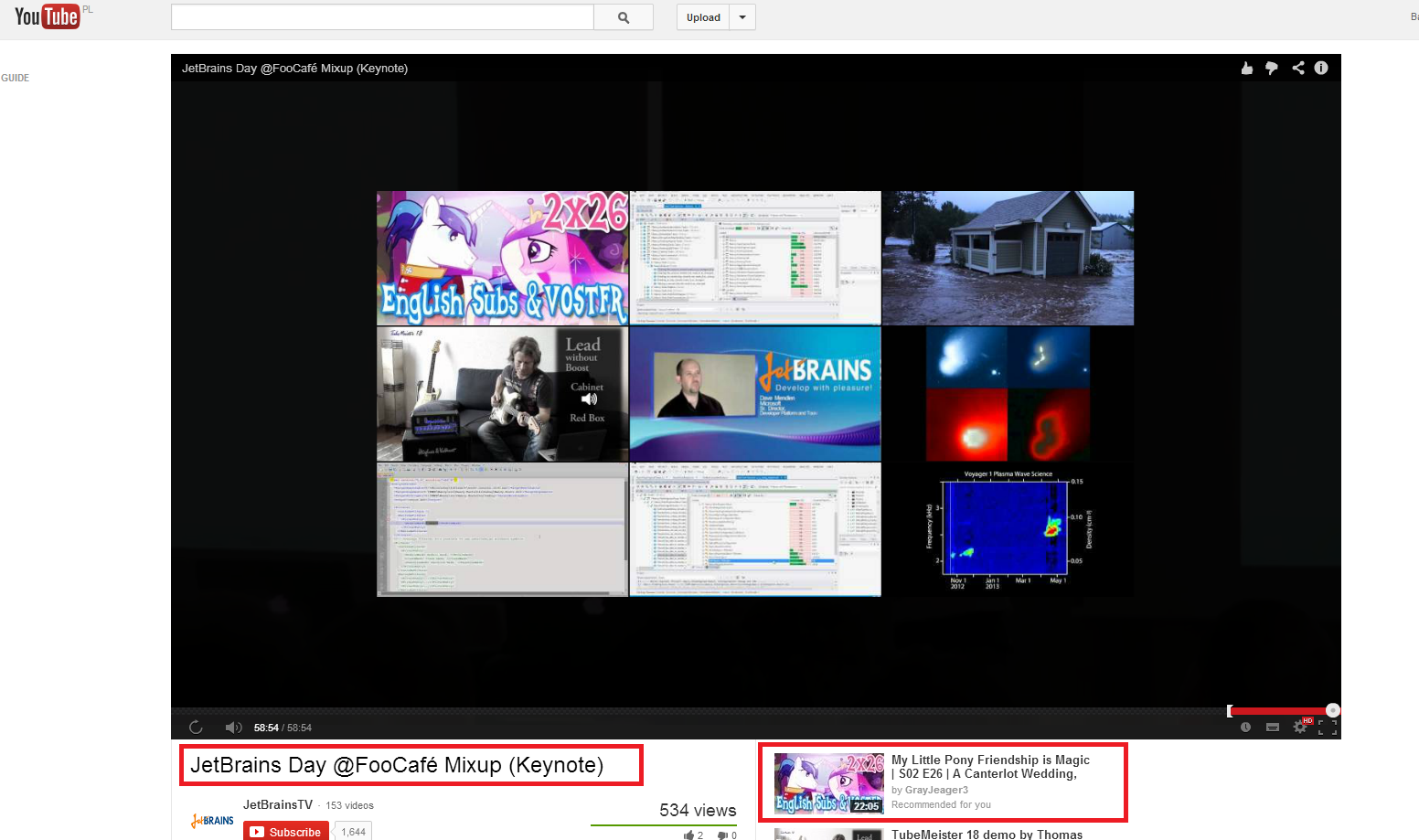Select the flooded house end-screen thumbnail

click(1008, 258)
